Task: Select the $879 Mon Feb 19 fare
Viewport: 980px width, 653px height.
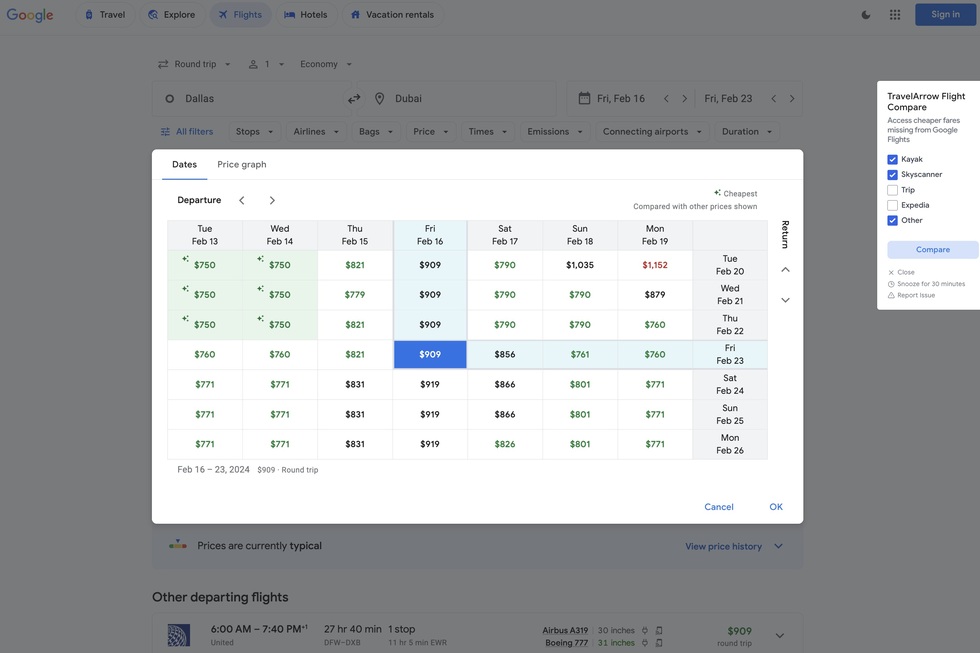Action: click(x=655, y=294)
